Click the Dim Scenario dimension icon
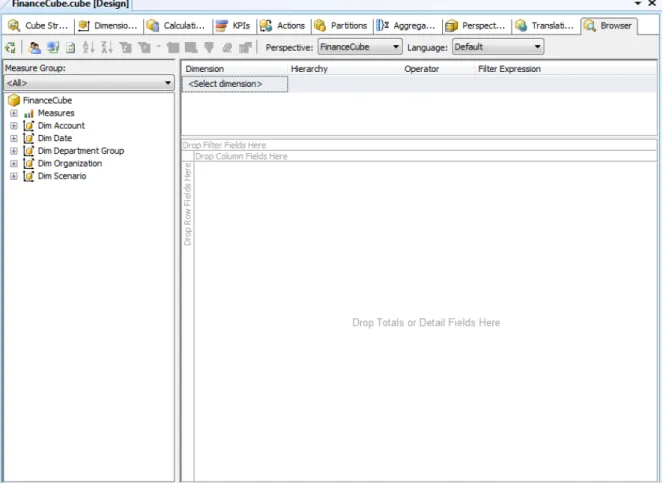Image resolution: width=666 pixels, height=483 pixels. pos(28,176)
